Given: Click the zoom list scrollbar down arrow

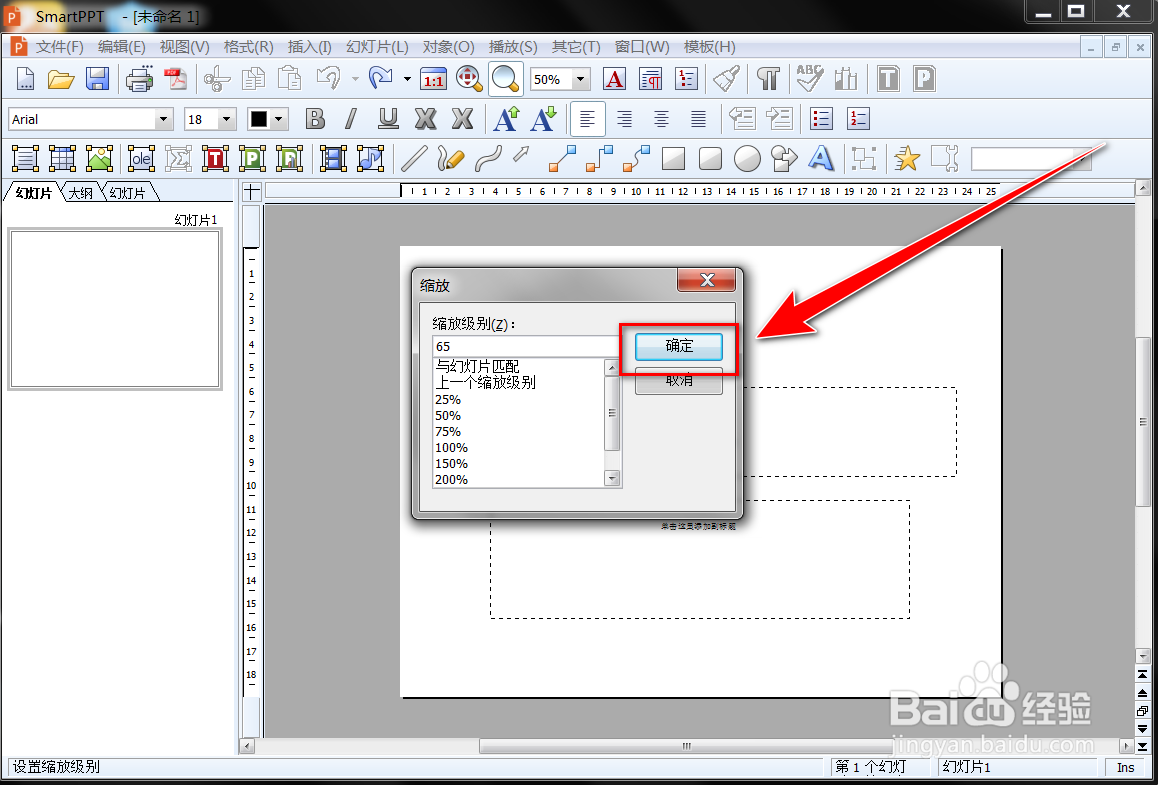Looking at the screenshot, I should tap(611, 479).
